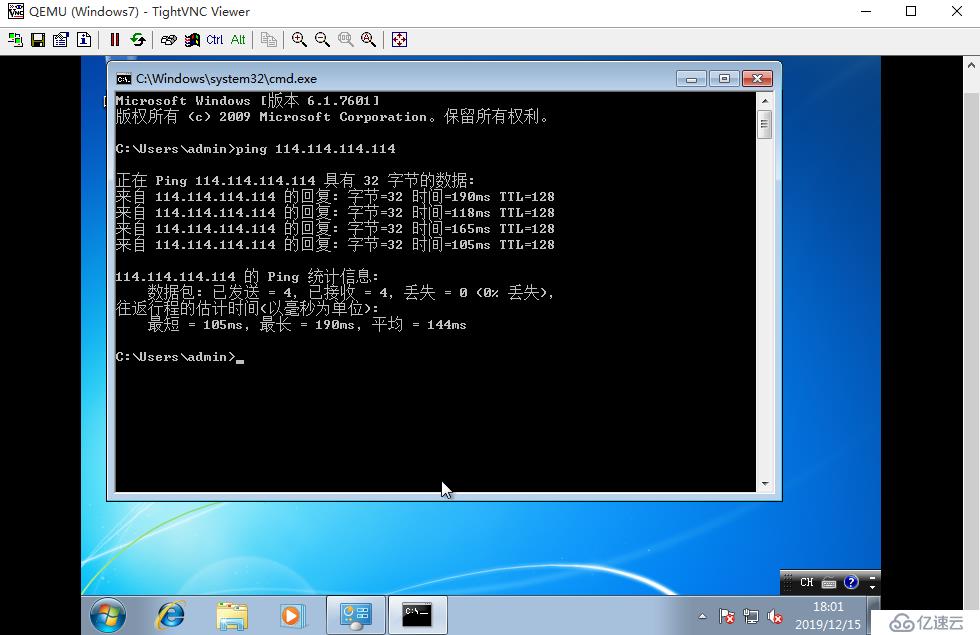Show hidden tray icons arrow
The height and width of the screenshot is (635, 980).
coord(702,616)
